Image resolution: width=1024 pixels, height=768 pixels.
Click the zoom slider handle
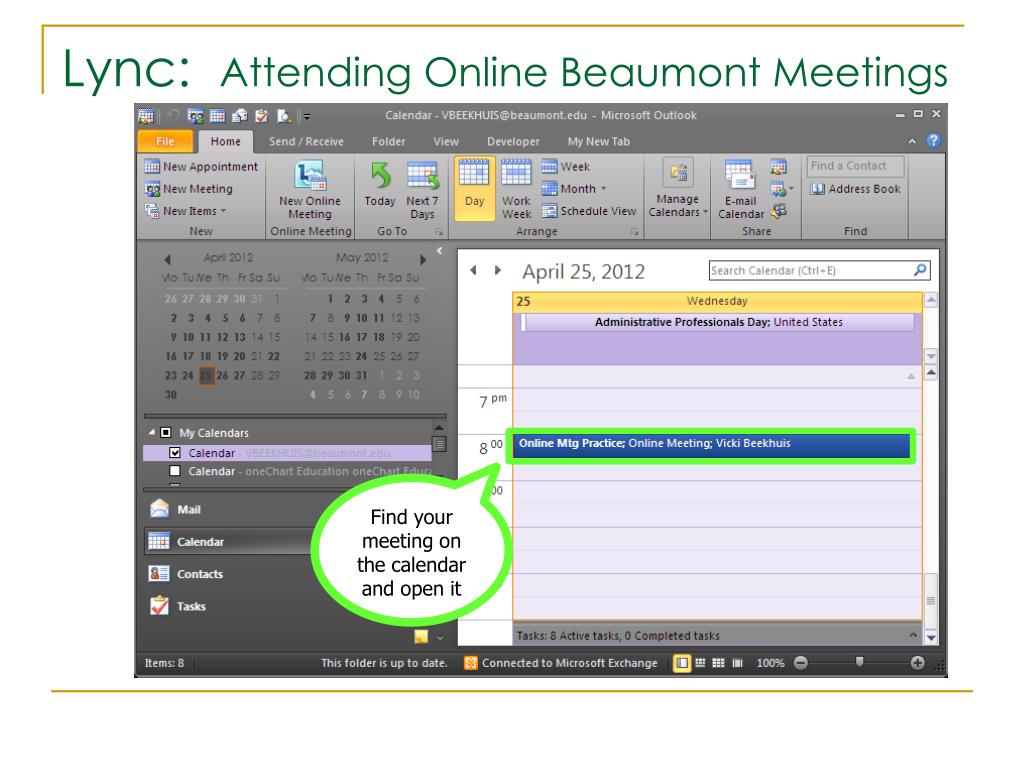coord(859,662)
